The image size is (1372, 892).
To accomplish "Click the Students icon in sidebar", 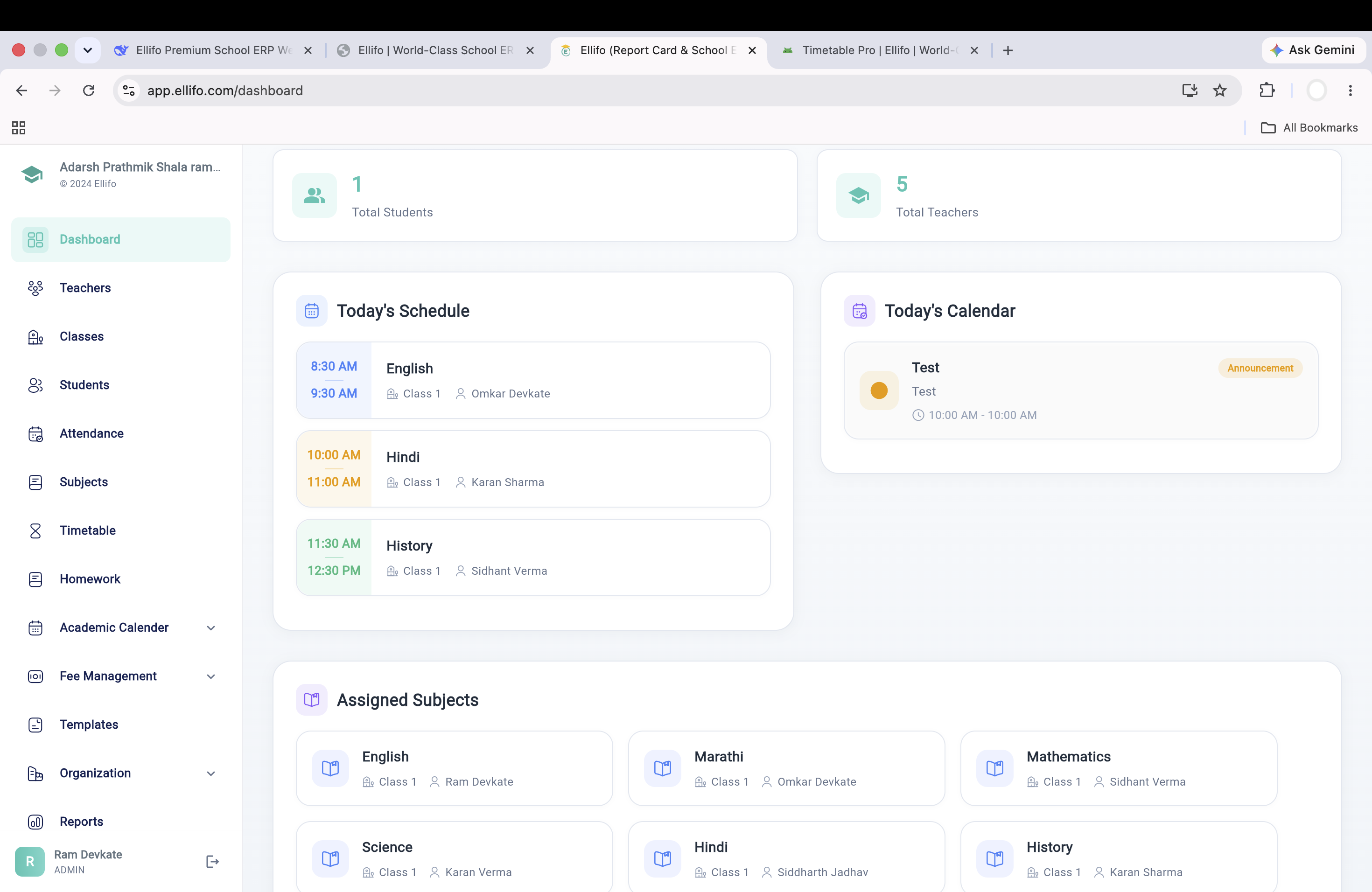I will coord(35,385).
